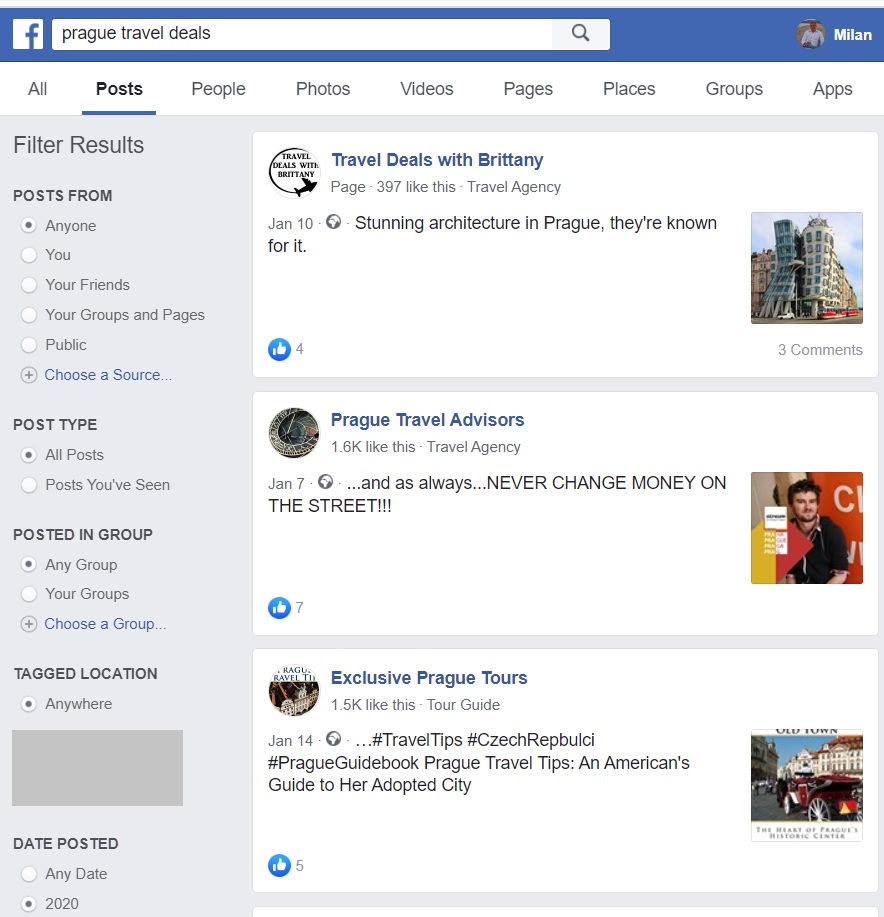Viewport: 884px width, 917px height.
Task: Click the like icon showing 5 likes
Action: coord(279,865)
